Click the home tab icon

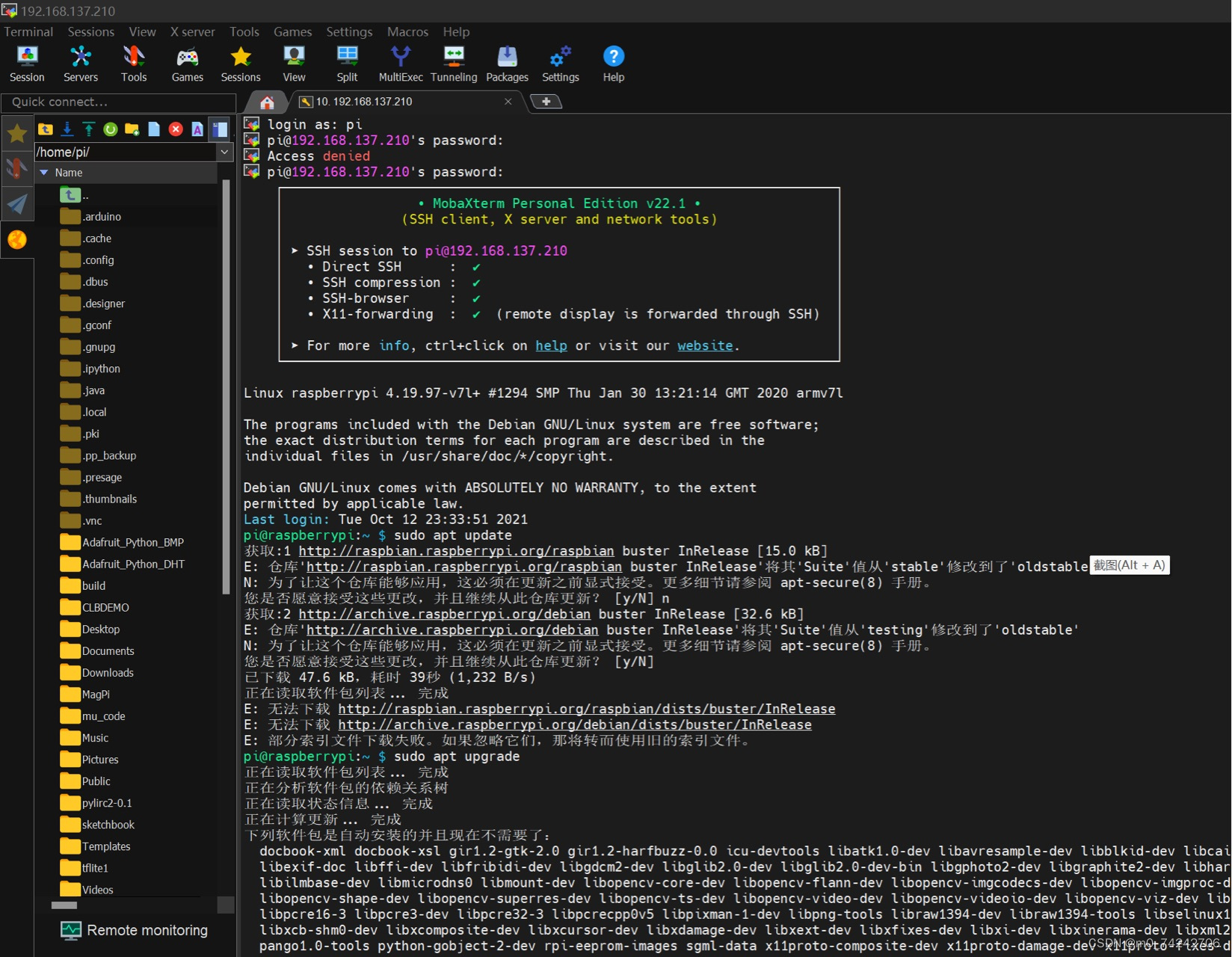pyautogui.click(x=267, y=102)
